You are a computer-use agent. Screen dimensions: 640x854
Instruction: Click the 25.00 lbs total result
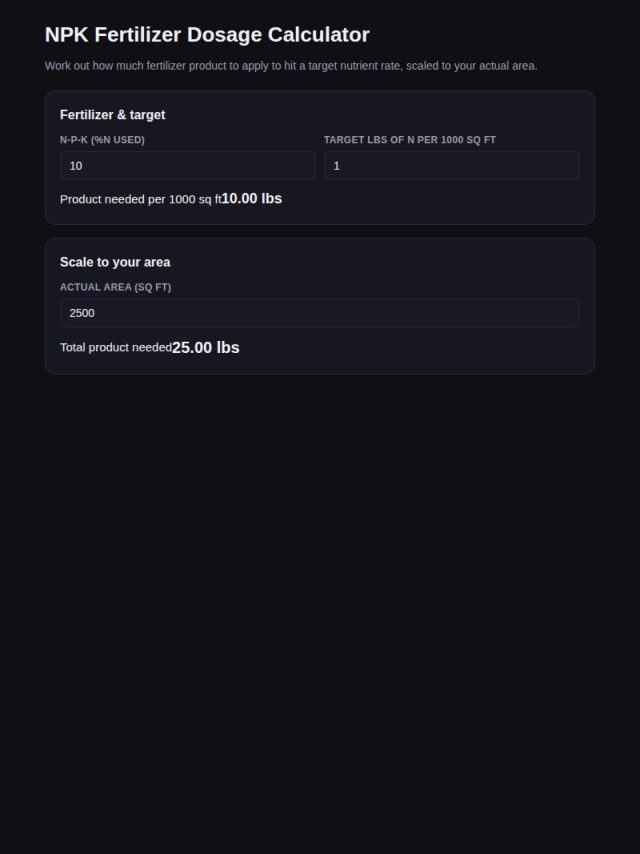click(206, 347)
